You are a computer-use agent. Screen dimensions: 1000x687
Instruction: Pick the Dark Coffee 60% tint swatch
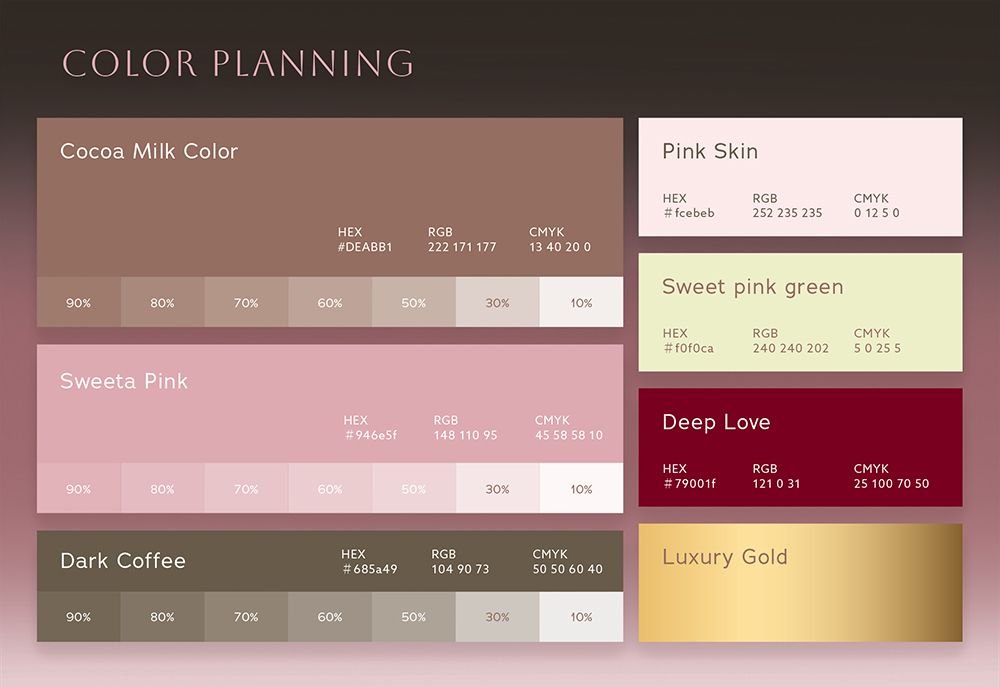point(330,617)
